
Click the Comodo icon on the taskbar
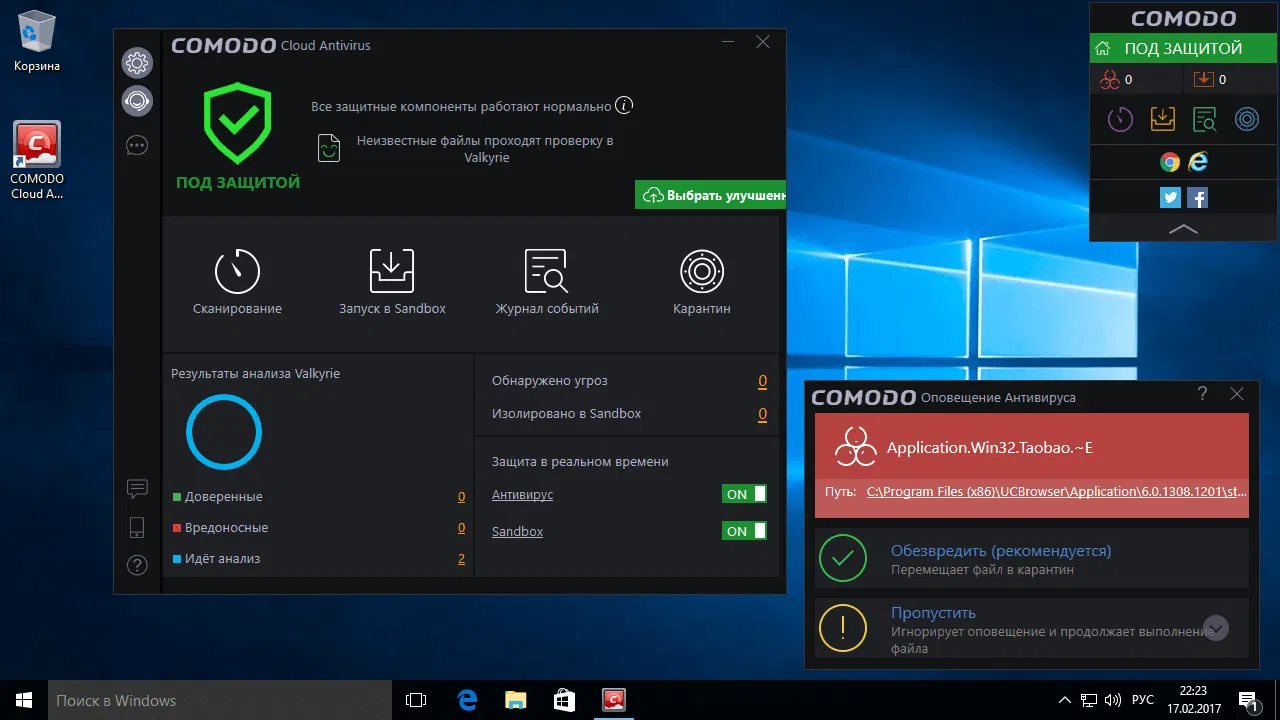613,700
